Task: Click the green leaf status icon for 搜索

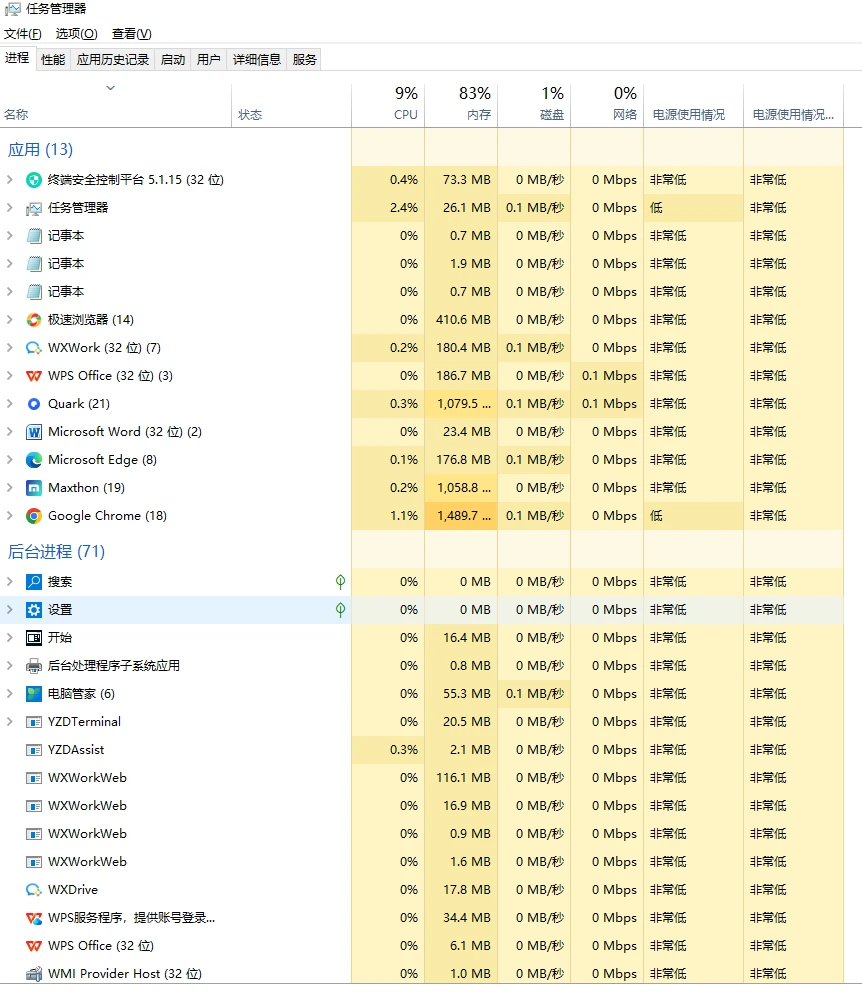Action: tap(340, 581)
